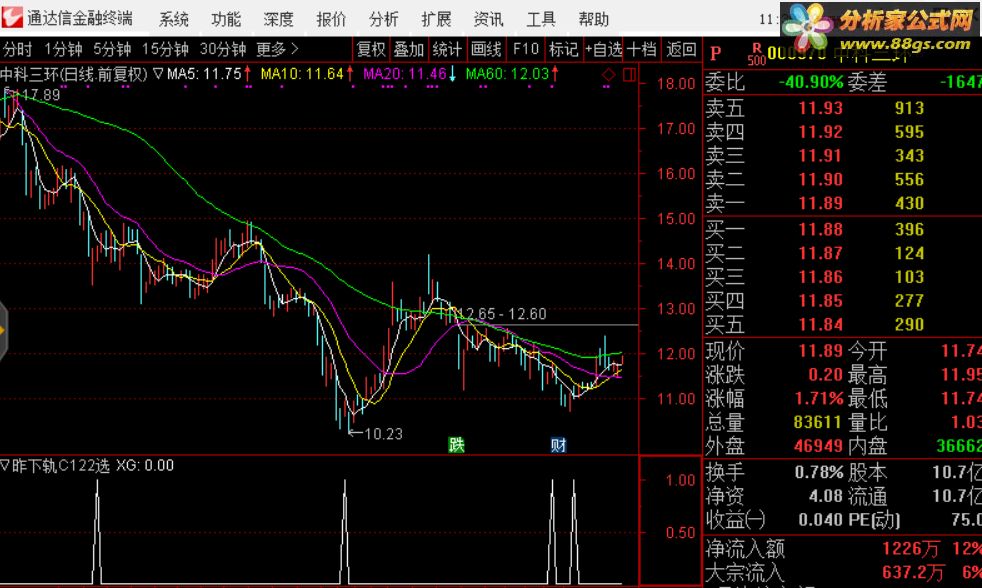Click the 涨幅 value 1.71%

pos(819,398)
